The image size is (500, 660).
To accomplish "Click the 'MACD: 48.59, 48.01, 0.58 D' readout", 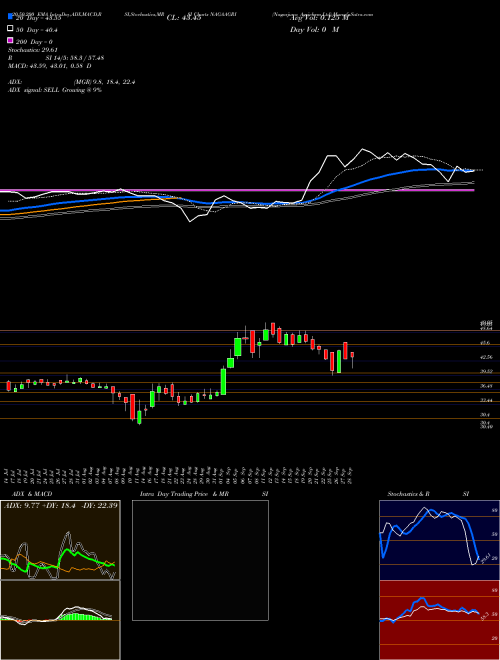I will (x=50, y=66).
